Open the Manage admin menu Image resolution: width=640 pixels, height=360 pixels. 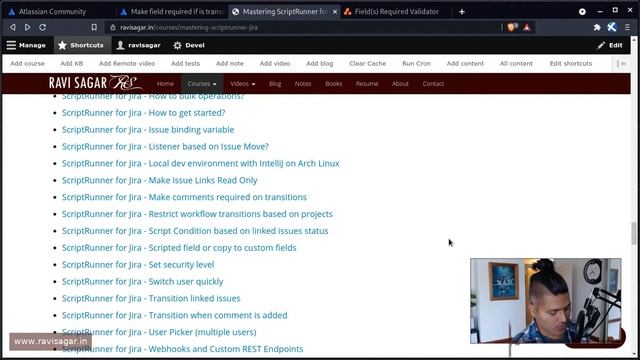26,45
